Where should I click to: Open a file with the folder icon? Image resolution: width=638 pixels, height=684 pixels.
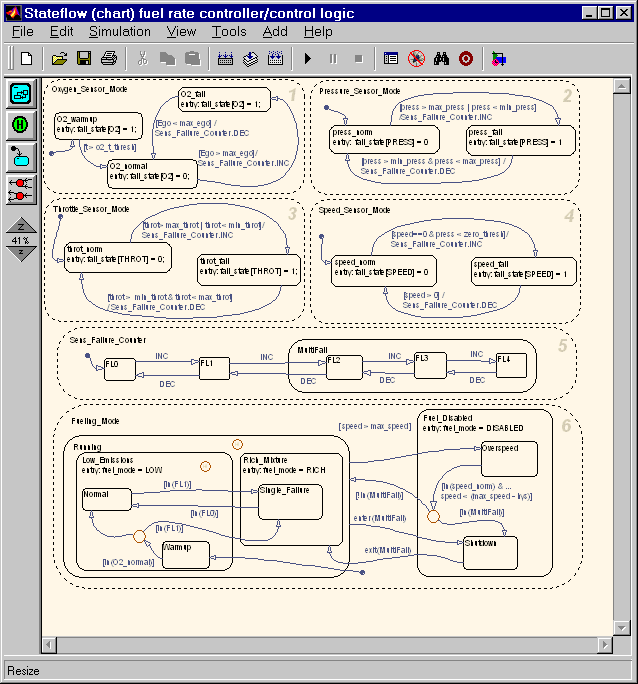[x=60, y=58]
